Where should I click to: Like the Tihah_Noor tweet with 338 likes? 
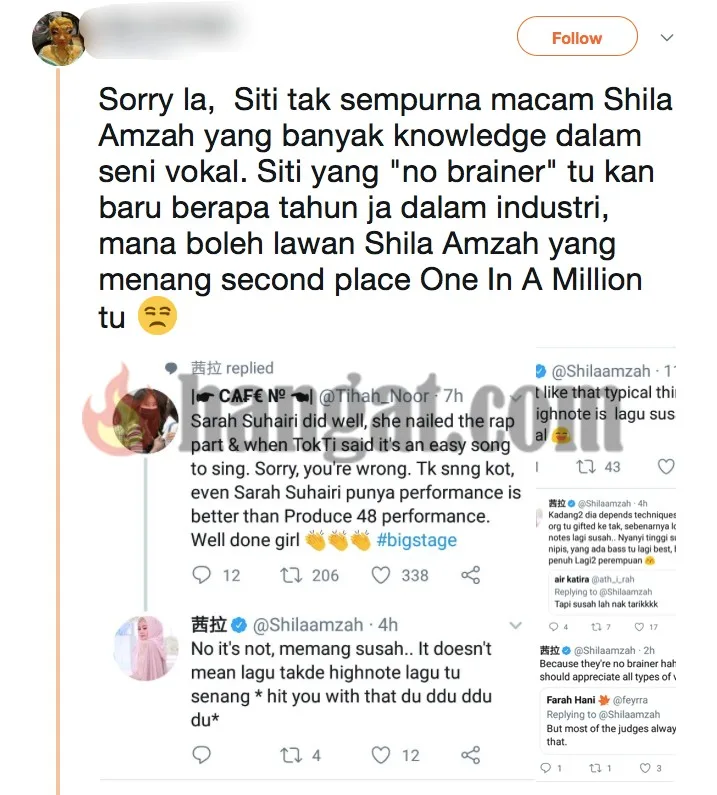click(381, 575)
